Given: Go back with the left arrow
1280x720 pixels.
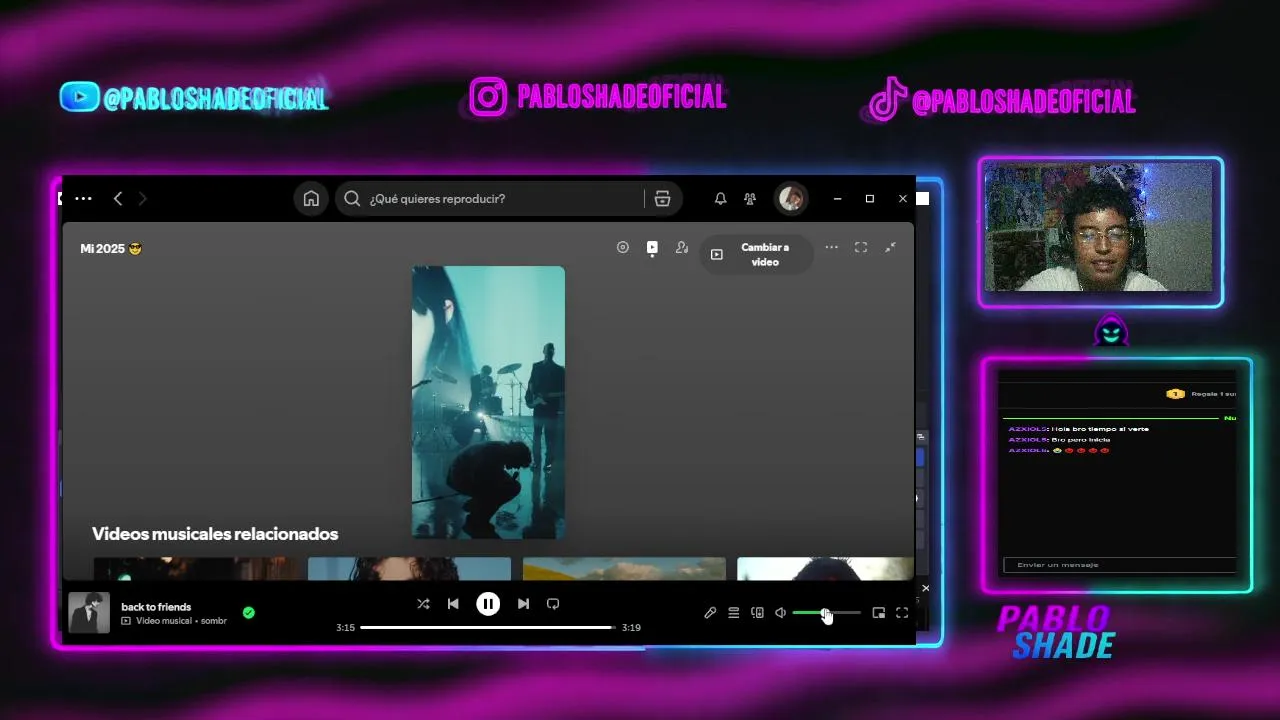Looking at the screenshot, I should 118,199.
